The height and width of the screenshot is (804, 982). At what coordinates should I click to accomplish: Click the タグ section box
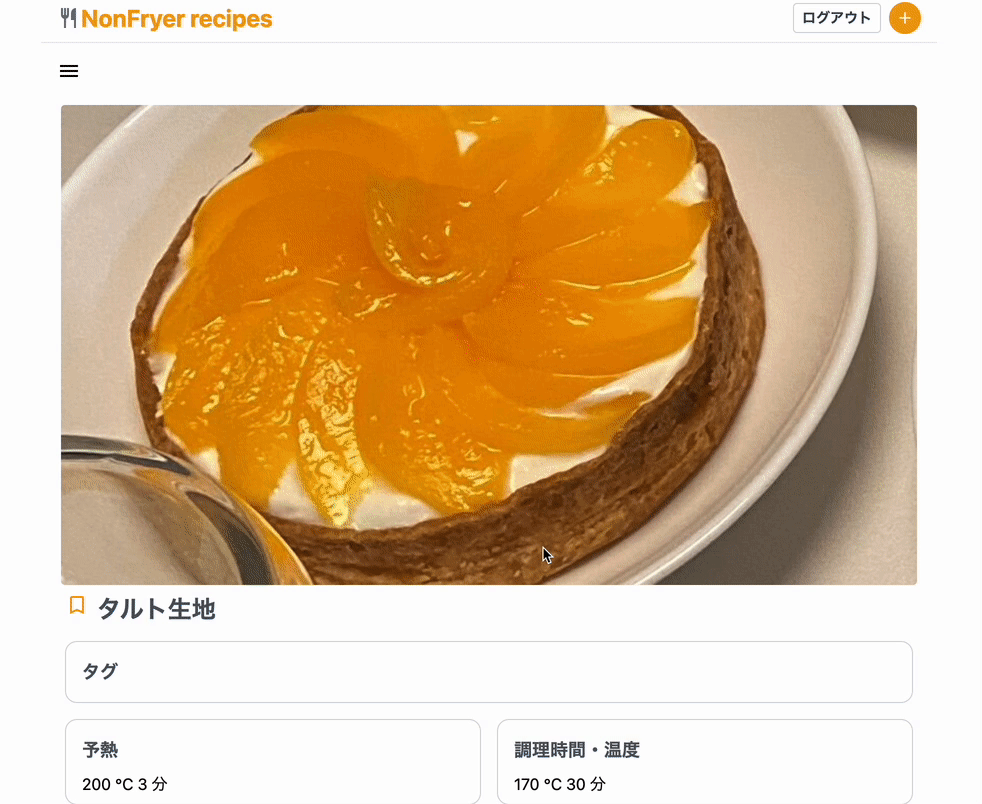point(488,672)
